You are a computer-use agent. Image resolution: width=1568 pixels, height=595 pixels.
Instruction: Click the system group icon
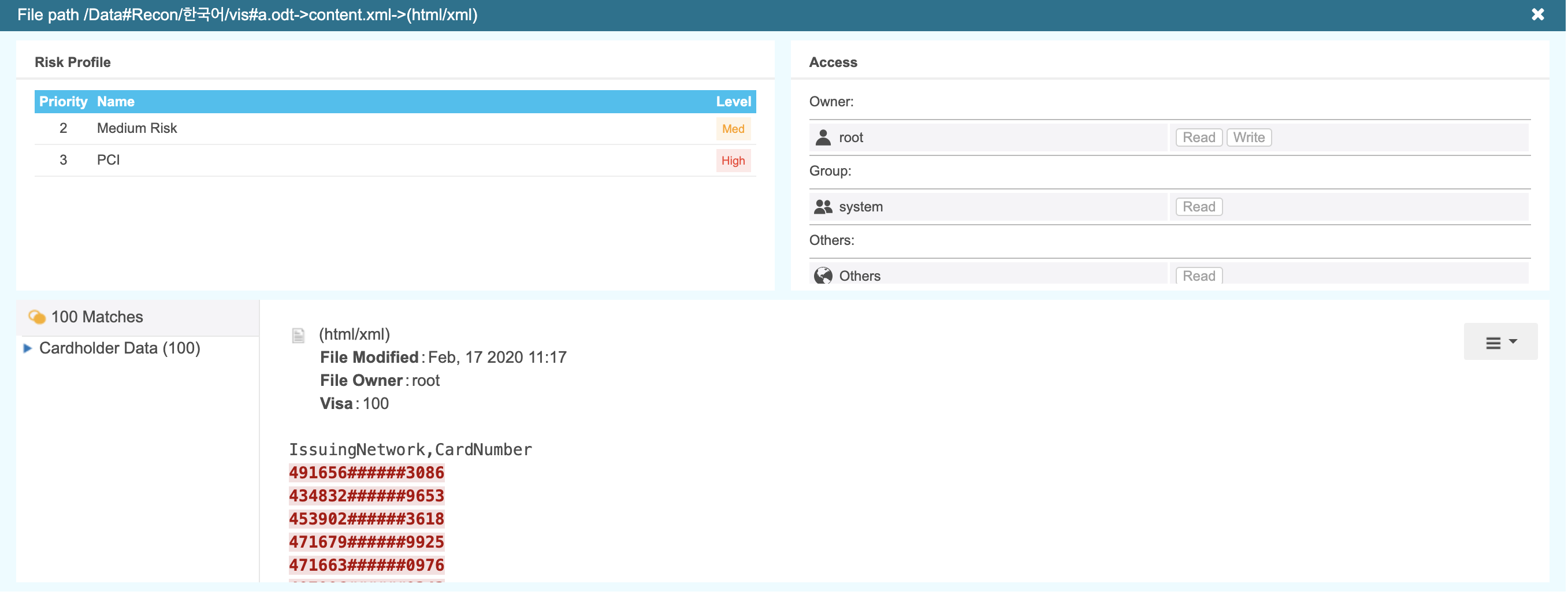(823, 207)
